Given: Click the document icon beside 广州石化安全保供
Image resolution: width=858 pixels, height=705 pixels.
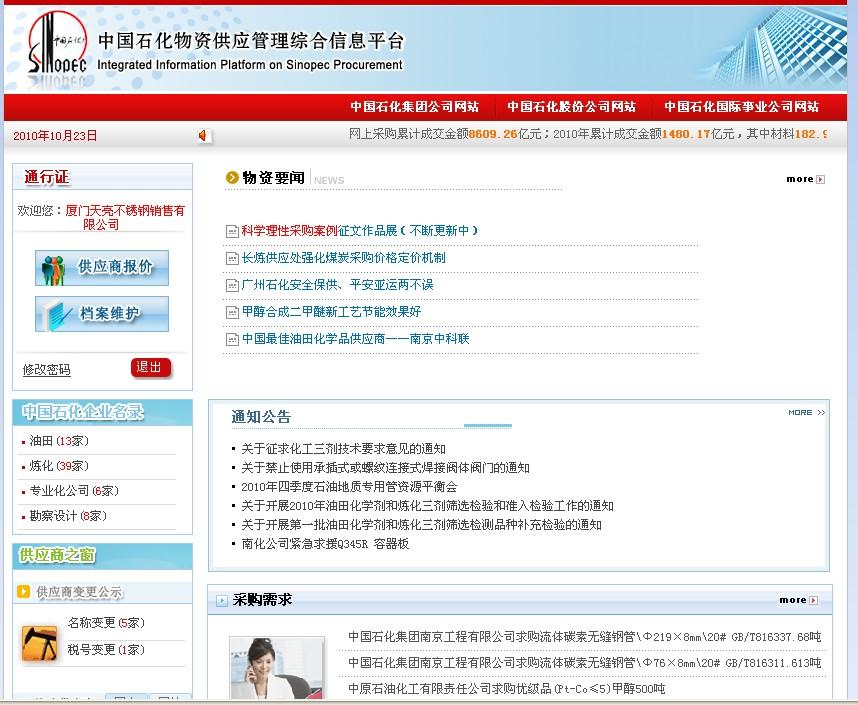Looking at the screenshot, I should (232, 285).
